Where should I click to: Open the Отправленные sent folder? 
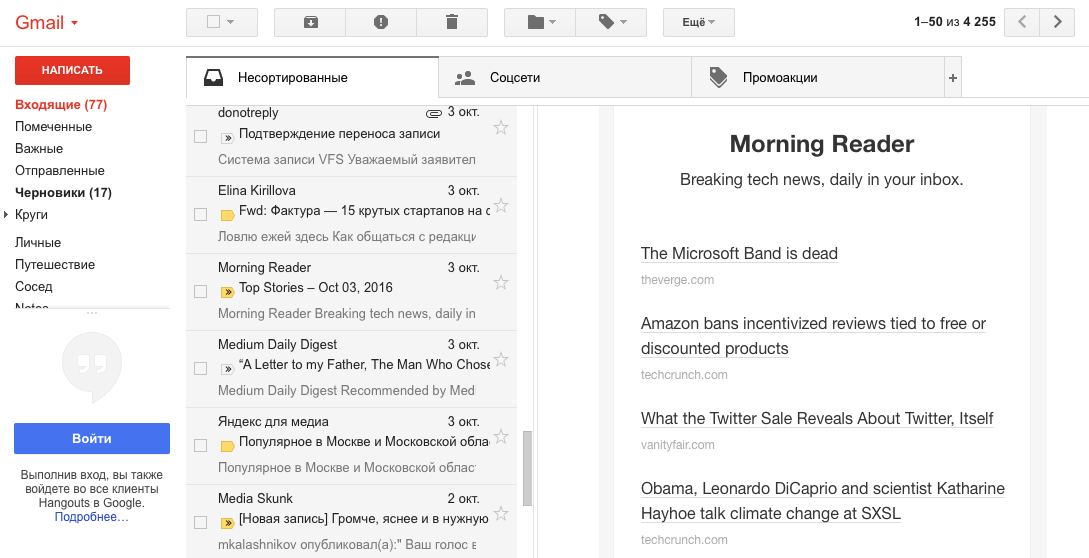pyautogui.click(x=60, y=171)
